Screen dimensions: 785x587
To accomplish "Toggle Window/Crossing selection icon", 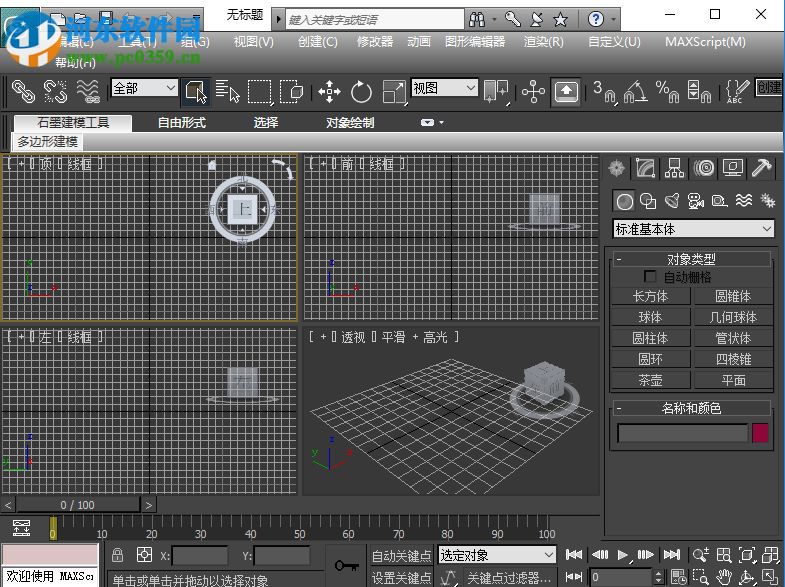I will (x=291, y=92).
